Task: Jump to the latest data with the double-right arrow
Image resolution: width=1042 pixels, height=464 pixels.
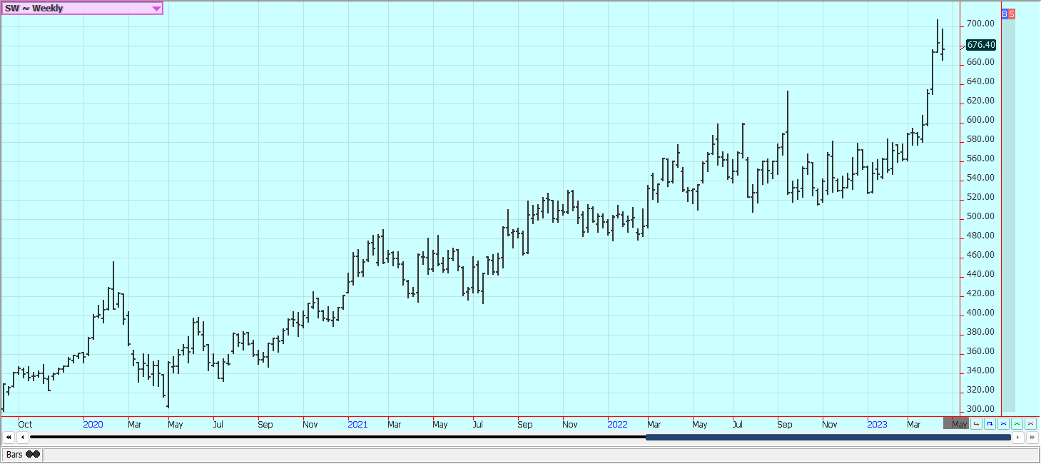Action: click(x=1032, y=437)
